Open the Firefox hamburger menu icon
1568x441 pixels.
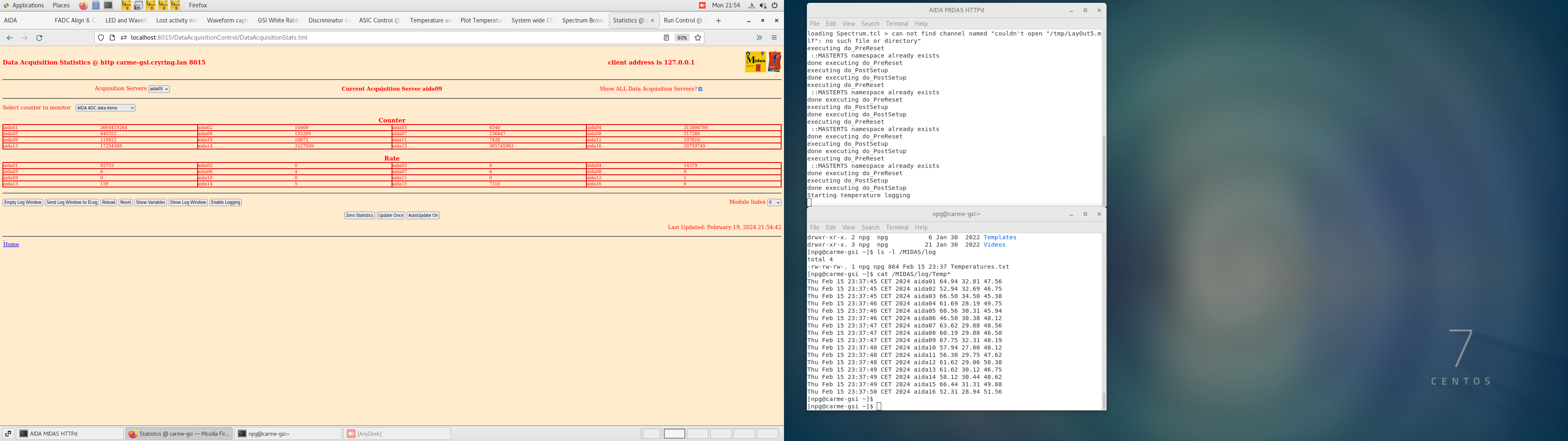[774, 37]
